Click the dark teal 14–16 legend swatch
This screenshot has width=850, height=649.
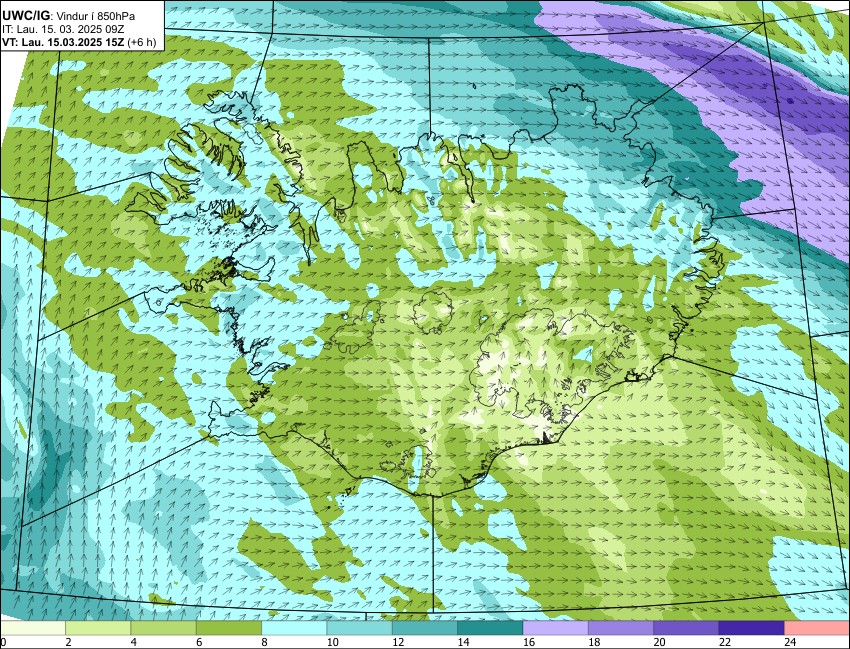[490, 628]
